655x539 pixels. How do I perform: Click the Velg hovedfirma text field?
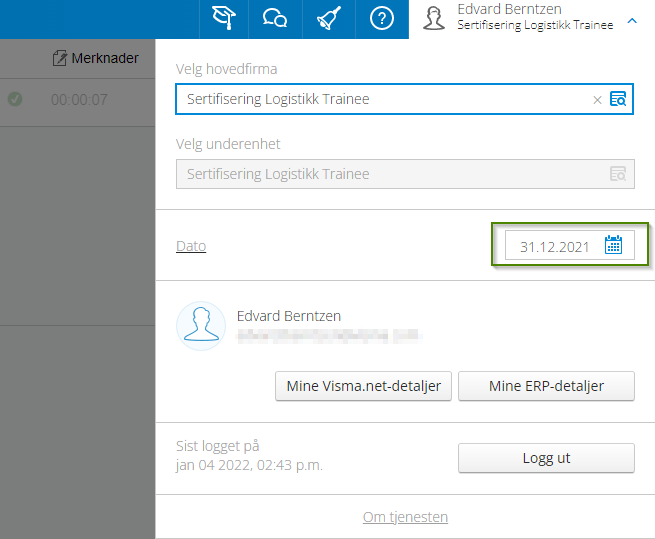[x=404, y=99]
